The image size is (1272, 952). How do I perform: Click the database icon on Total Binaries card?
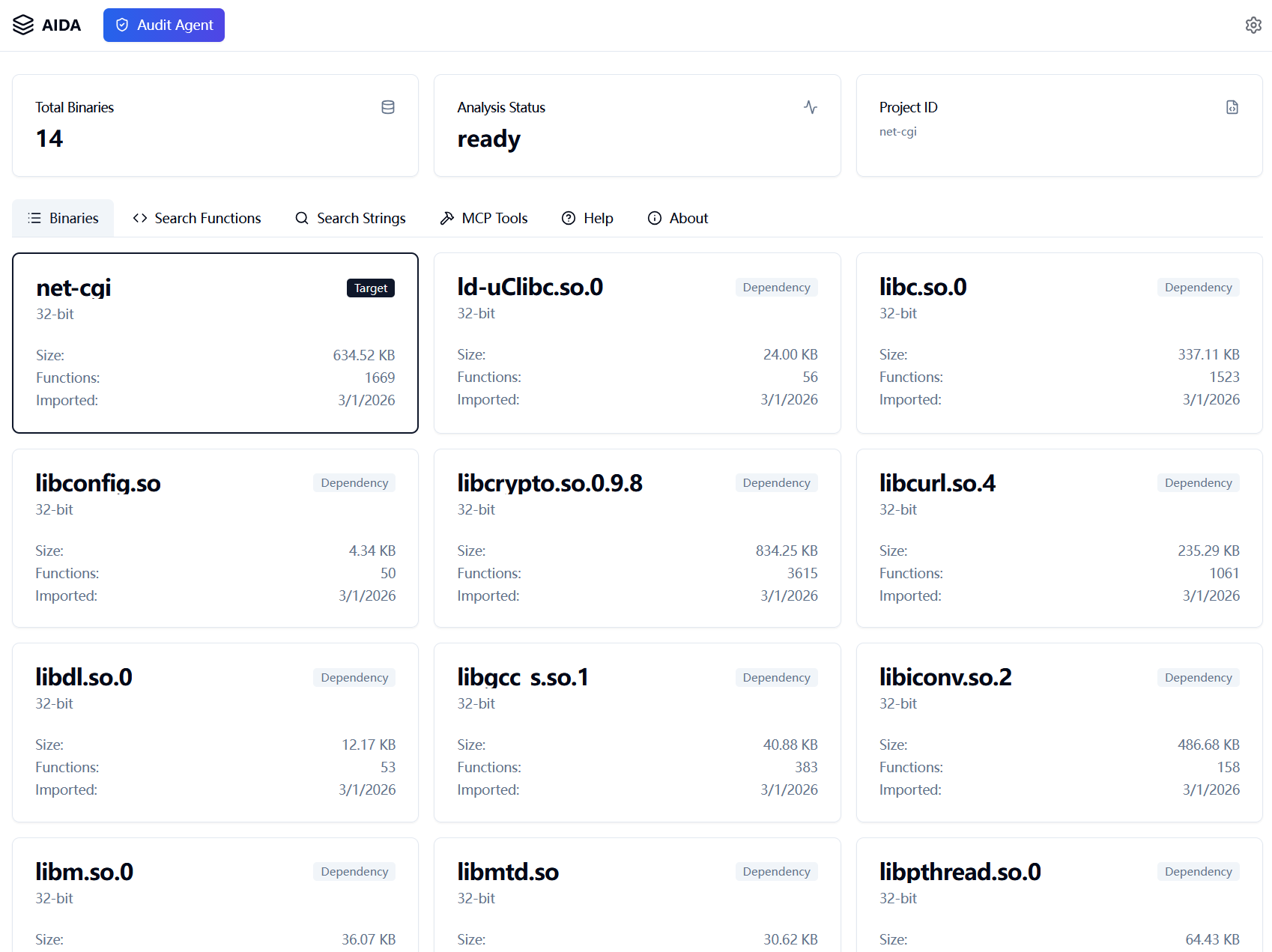coord(388,107)
